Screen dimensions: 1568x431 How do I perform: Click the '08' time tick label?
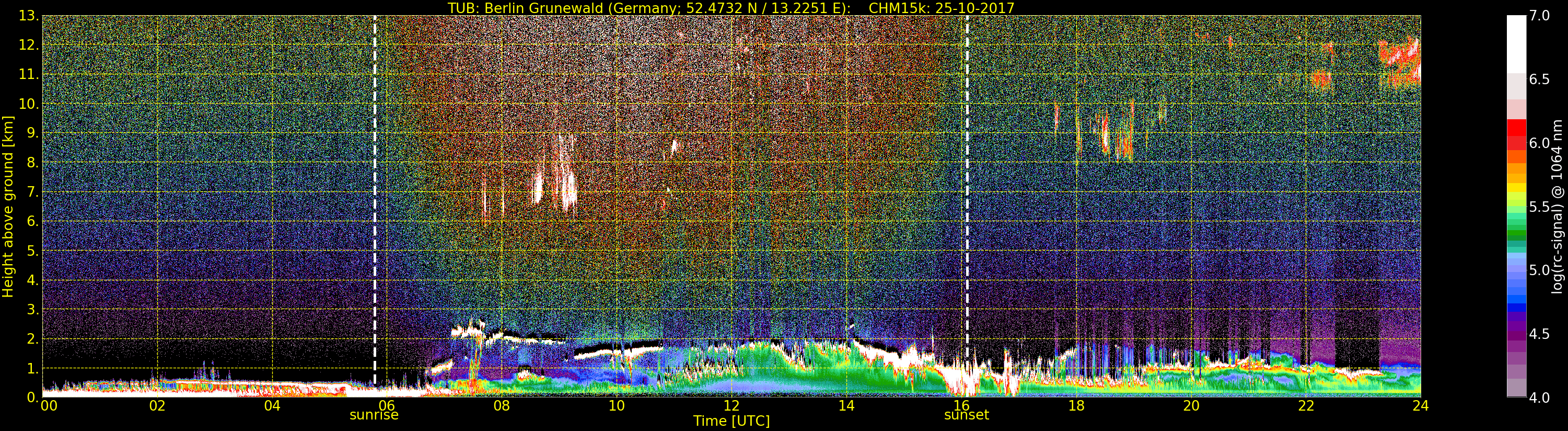[502, 405]
